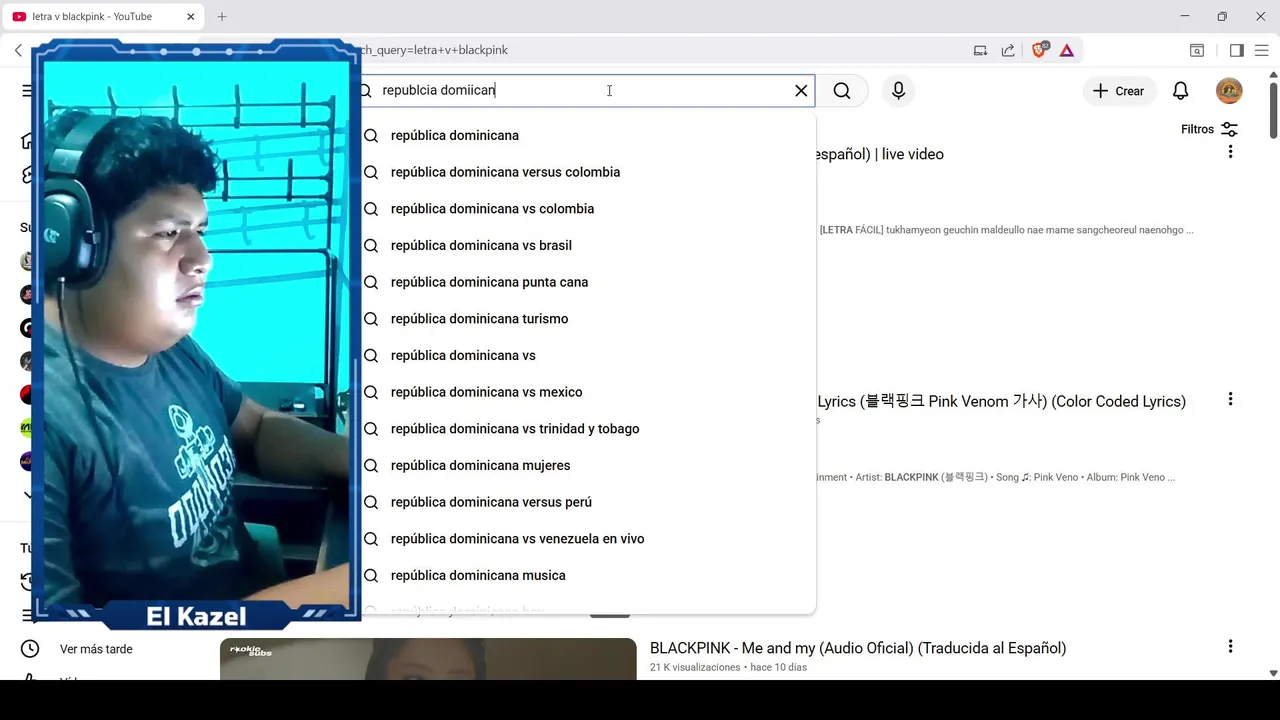Click the scrollbar down arrow
Screen dimensions: 1280x720
click(1273, 673)
